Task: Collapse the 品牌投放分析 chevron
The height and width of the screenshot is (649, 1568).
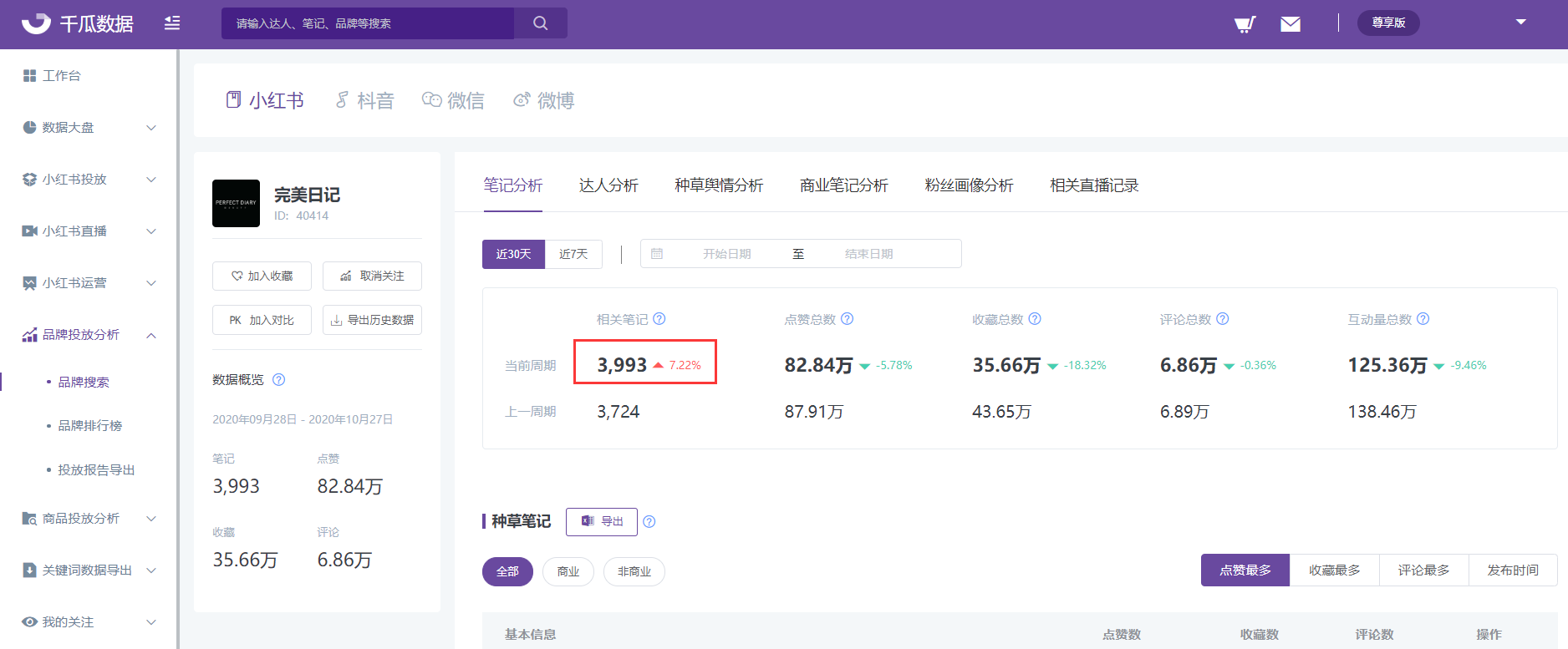Action: [x=151, y=335]
